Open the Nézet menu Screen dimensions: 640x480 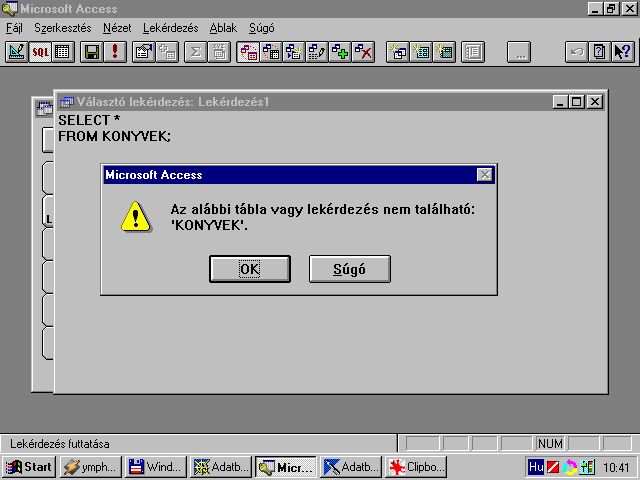tap(117, 28)
